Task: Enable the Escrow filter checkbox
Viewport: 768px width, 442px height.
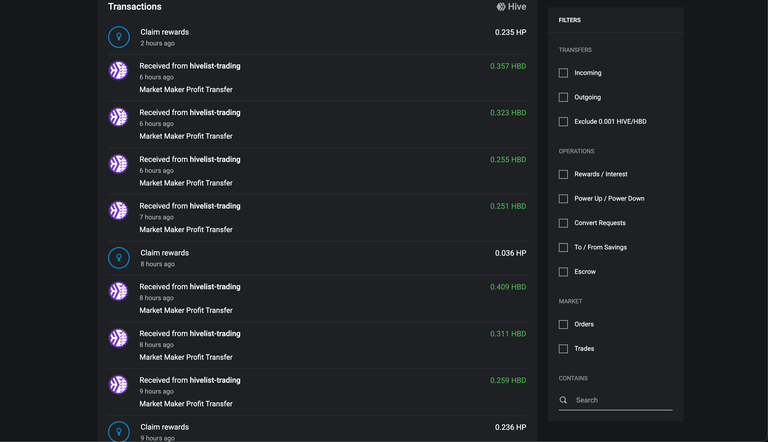Action: (x=563, y=271)
